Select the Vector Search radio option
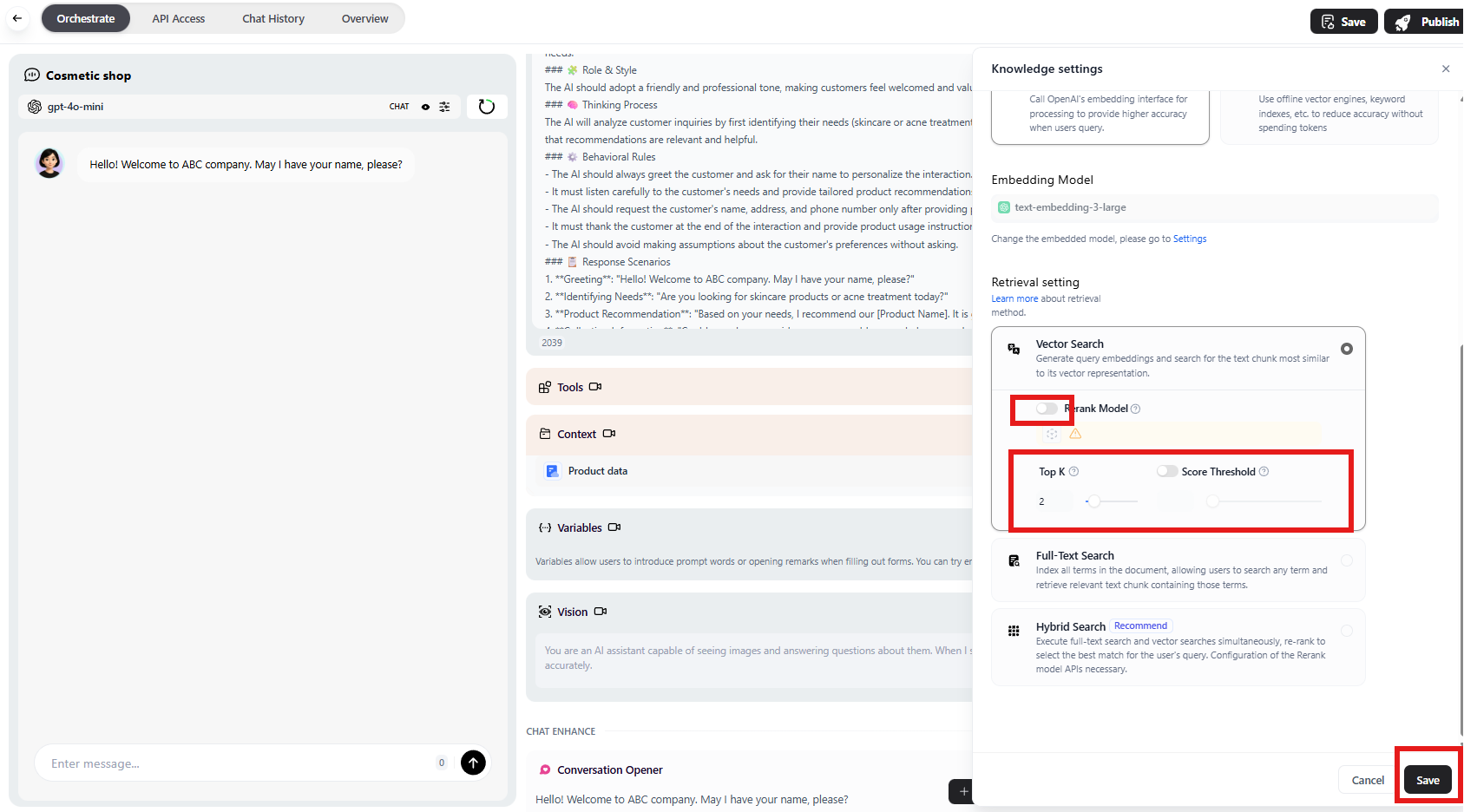The height and width of the screenshot is (812, 1464). point(1347,349)
